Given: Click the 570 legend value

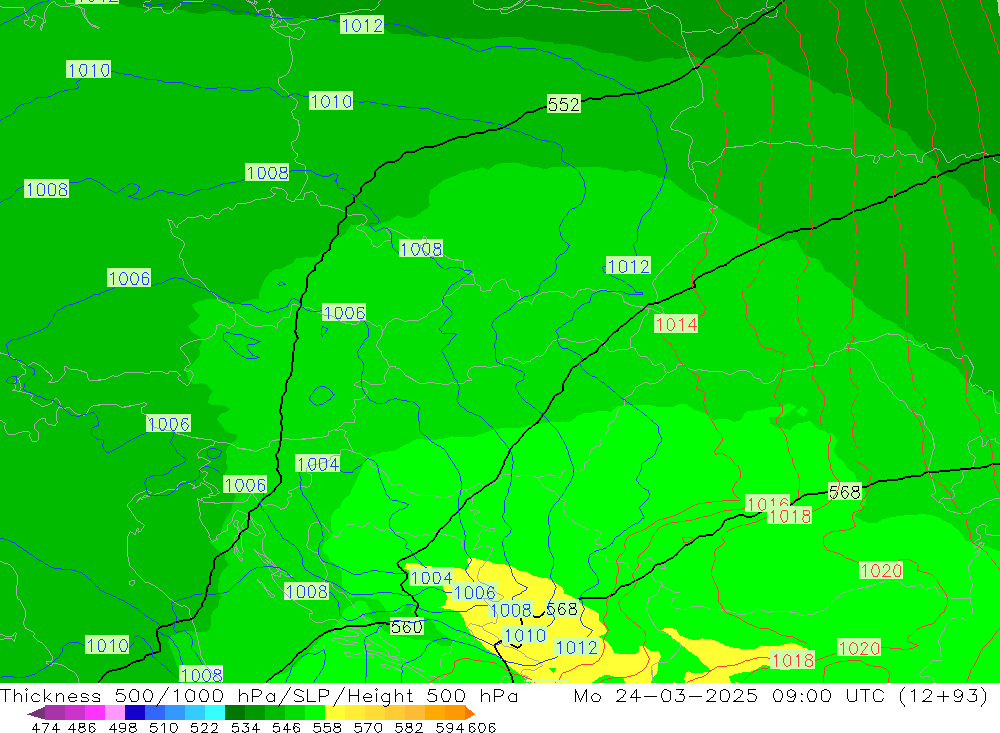Looking at the screenshot, I should 368,727.
